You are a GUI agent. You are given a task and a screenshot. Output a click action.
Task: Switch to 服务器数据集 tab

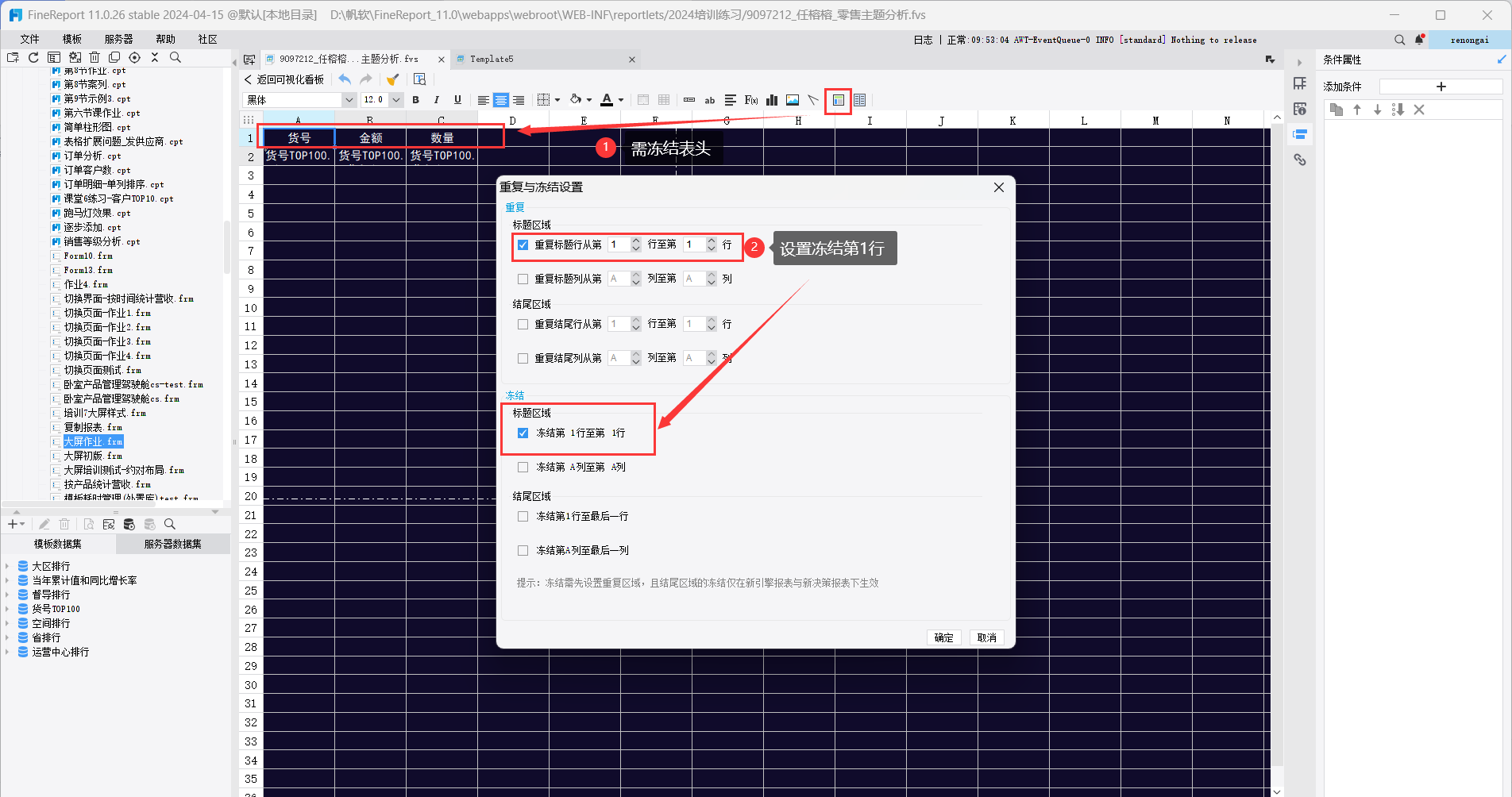(173, 544)
